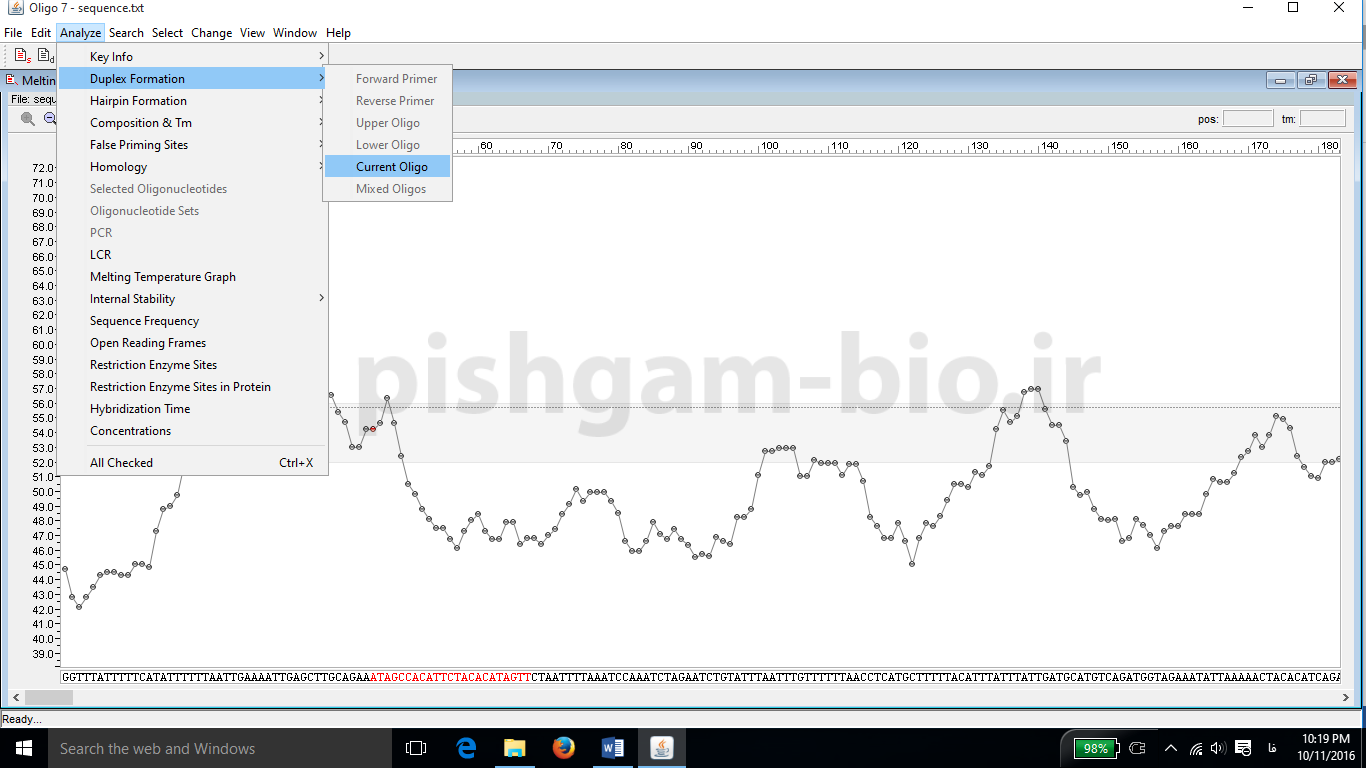Click the red 's' sequence document toolbar icon
This screenshot has height=768, width=1366.
(x=22, y=56)
